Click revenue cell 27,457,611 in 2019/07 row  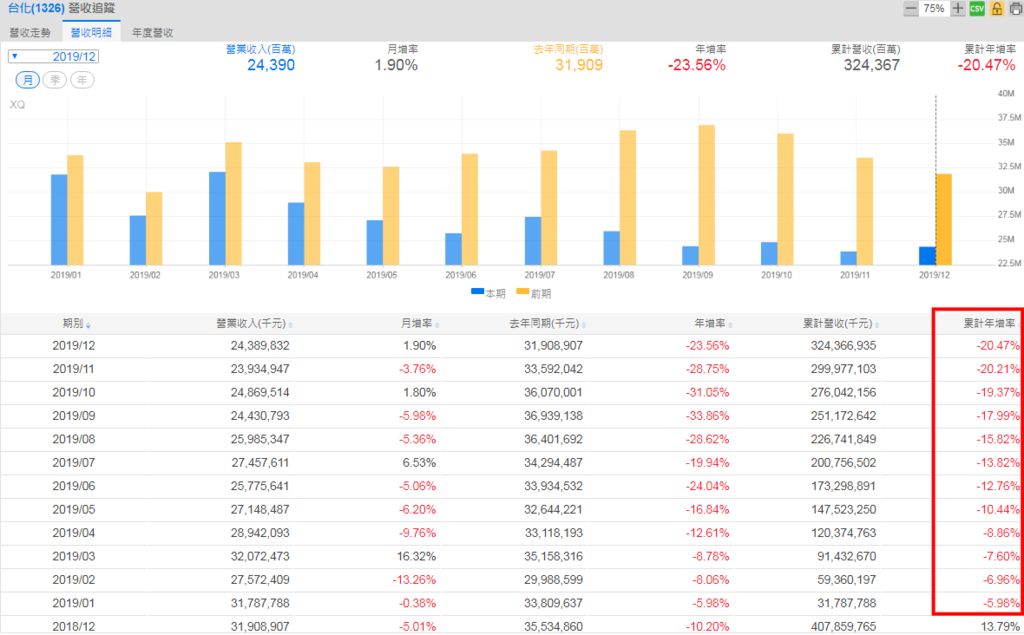(260, 463)
